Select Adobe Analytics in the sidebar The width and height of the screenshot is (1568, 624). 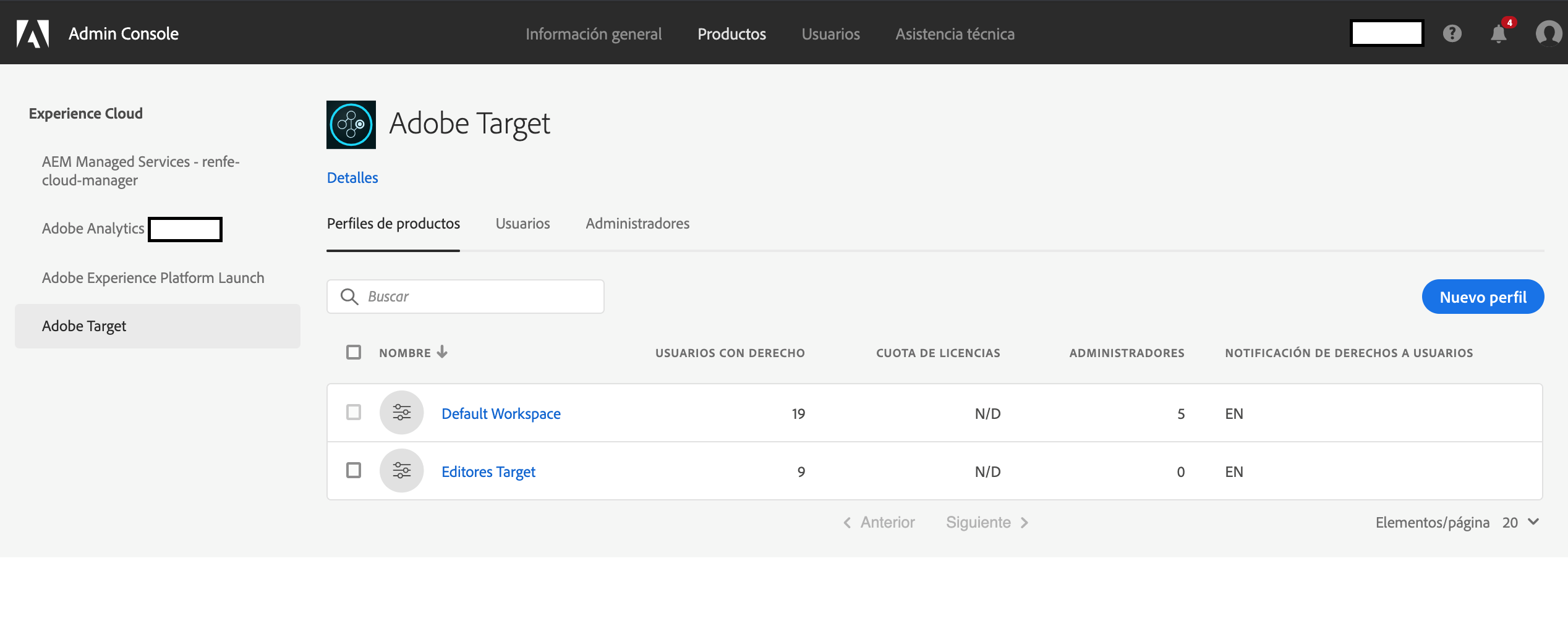point(93,228)
